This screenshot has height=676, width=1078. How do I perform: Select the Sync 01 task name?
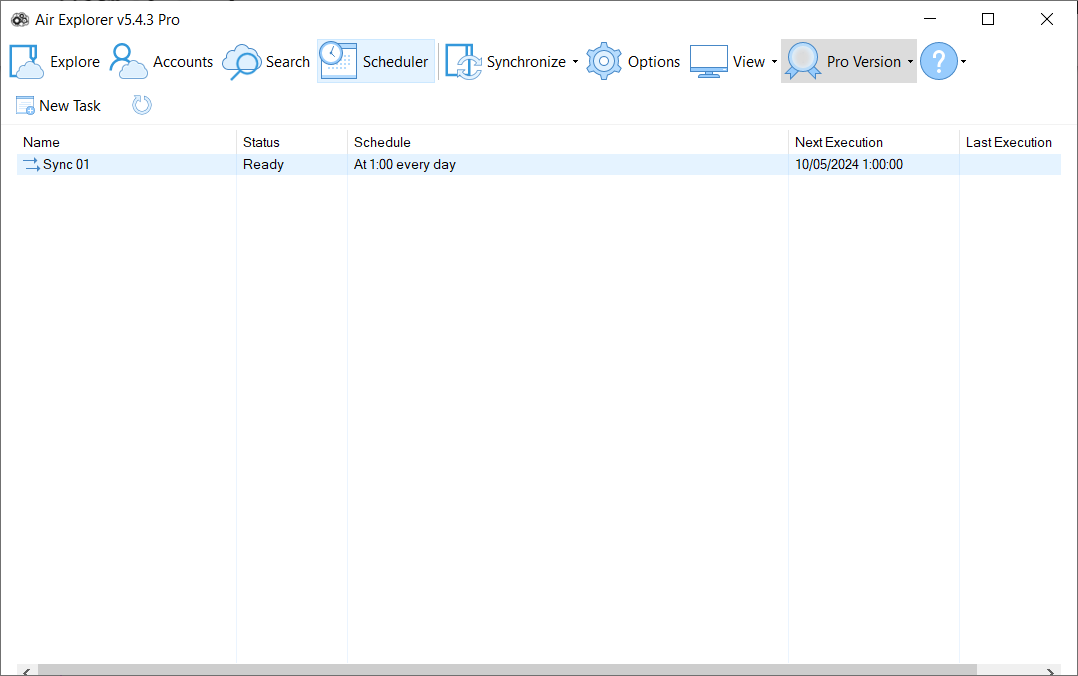tap(66, 164)
